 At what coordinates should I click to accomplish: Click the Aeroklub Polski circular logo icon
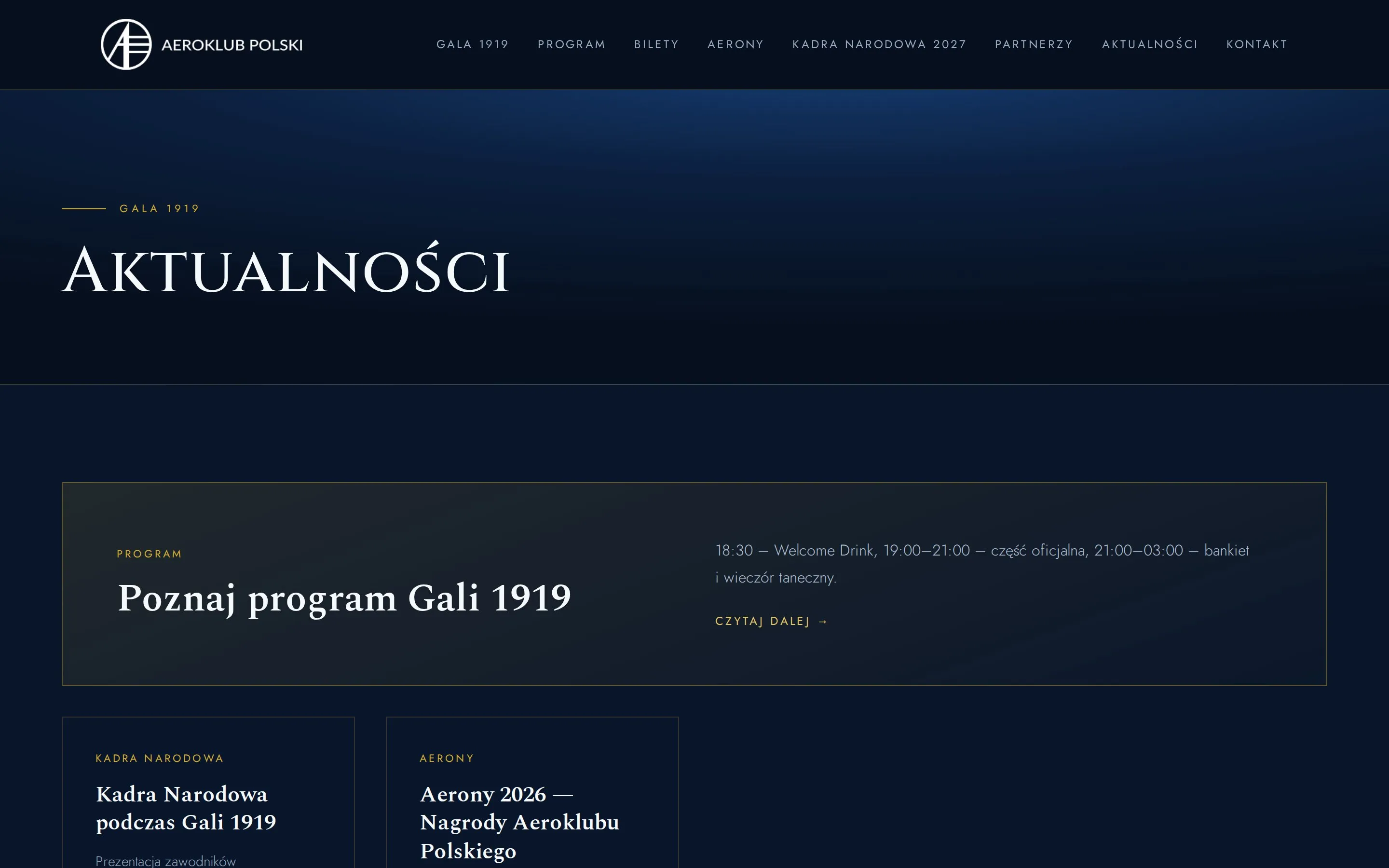[x=126, y=44]
